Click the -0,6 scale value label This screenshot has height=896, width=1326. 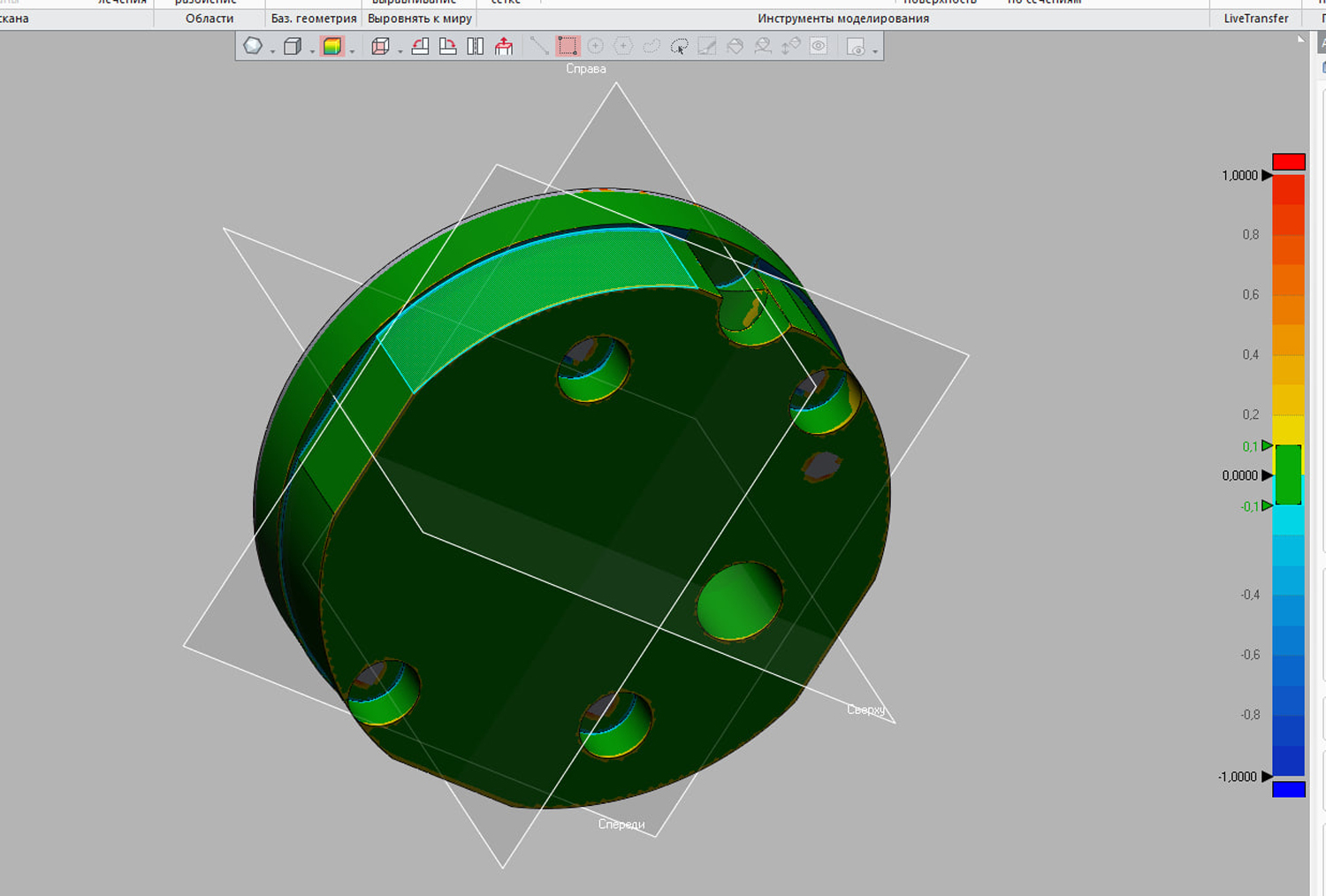[1250, 655]
